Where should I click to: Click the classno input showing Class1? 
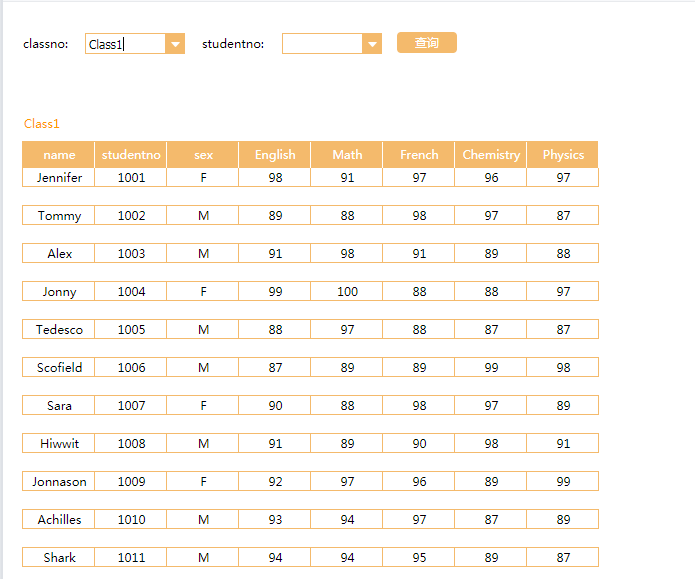coord(125,44)
